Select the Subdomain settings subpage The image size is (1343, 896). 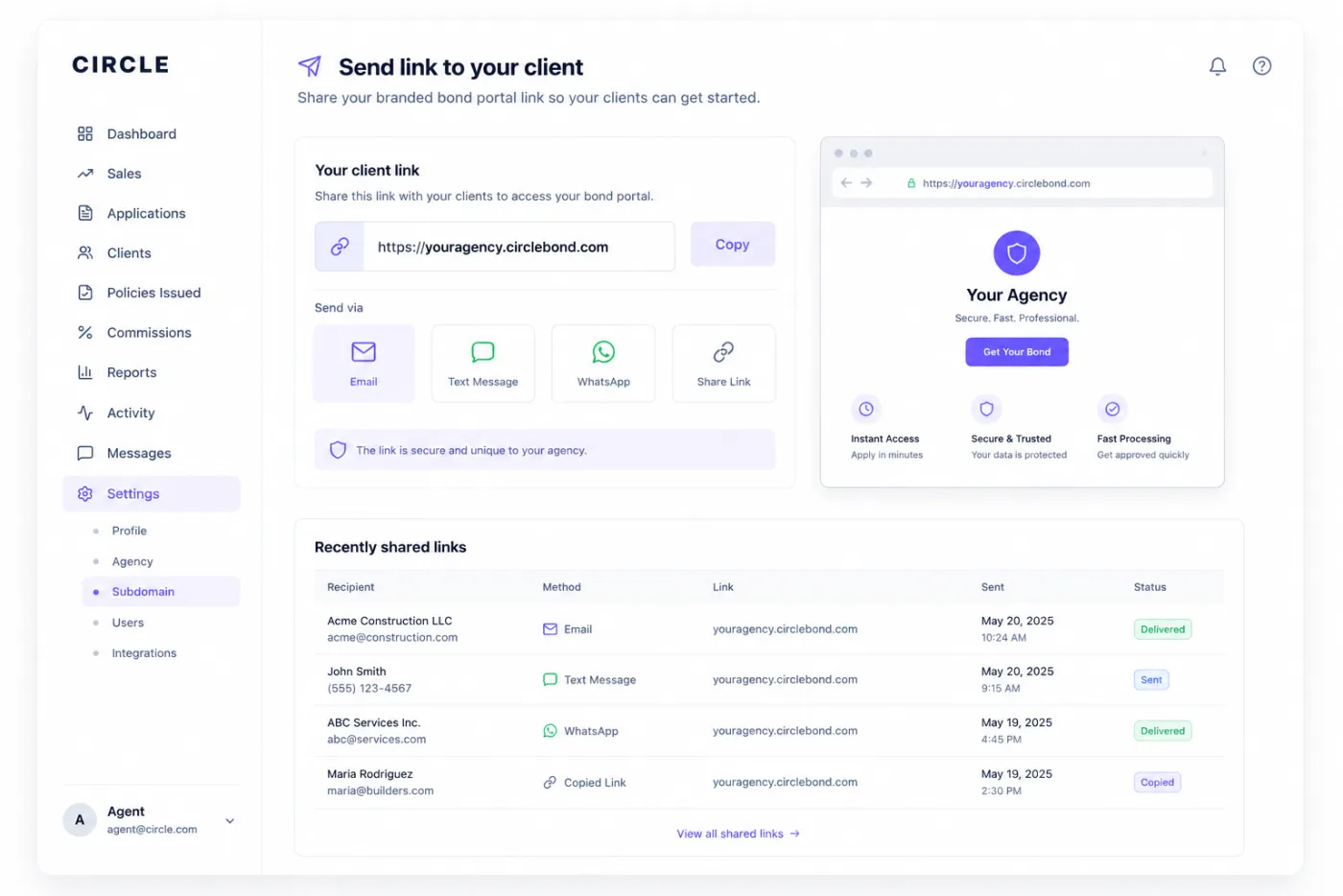tap(161, 592)
